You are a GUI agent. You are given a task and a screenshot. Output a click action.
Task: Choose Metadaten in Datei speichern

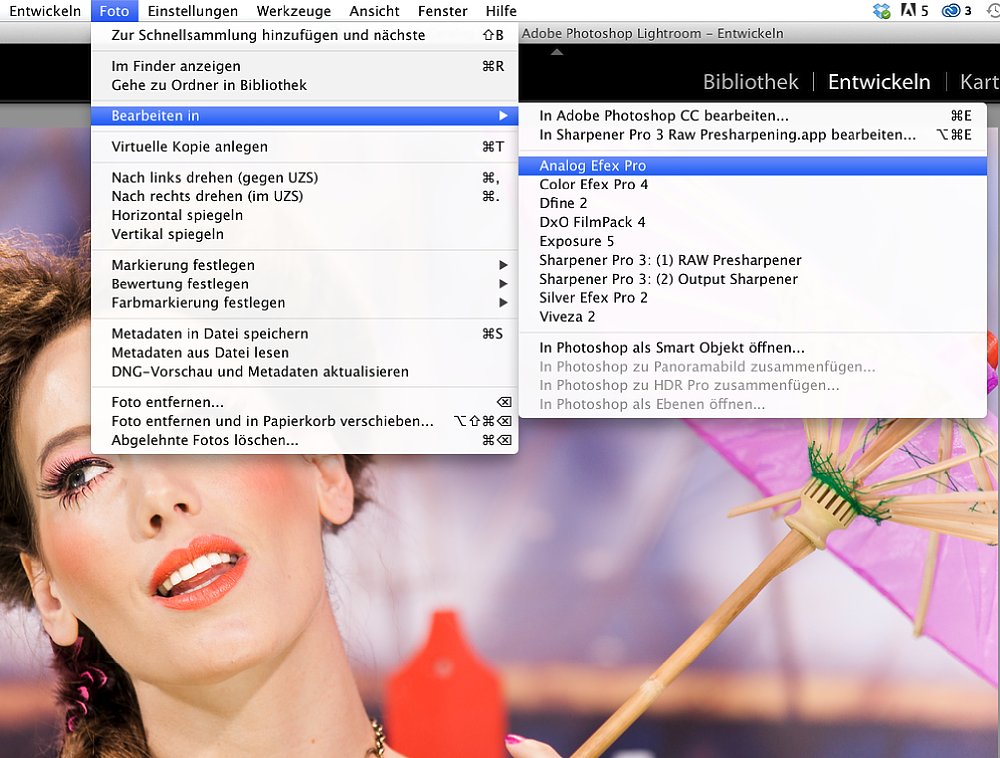(x=305, y=333)
